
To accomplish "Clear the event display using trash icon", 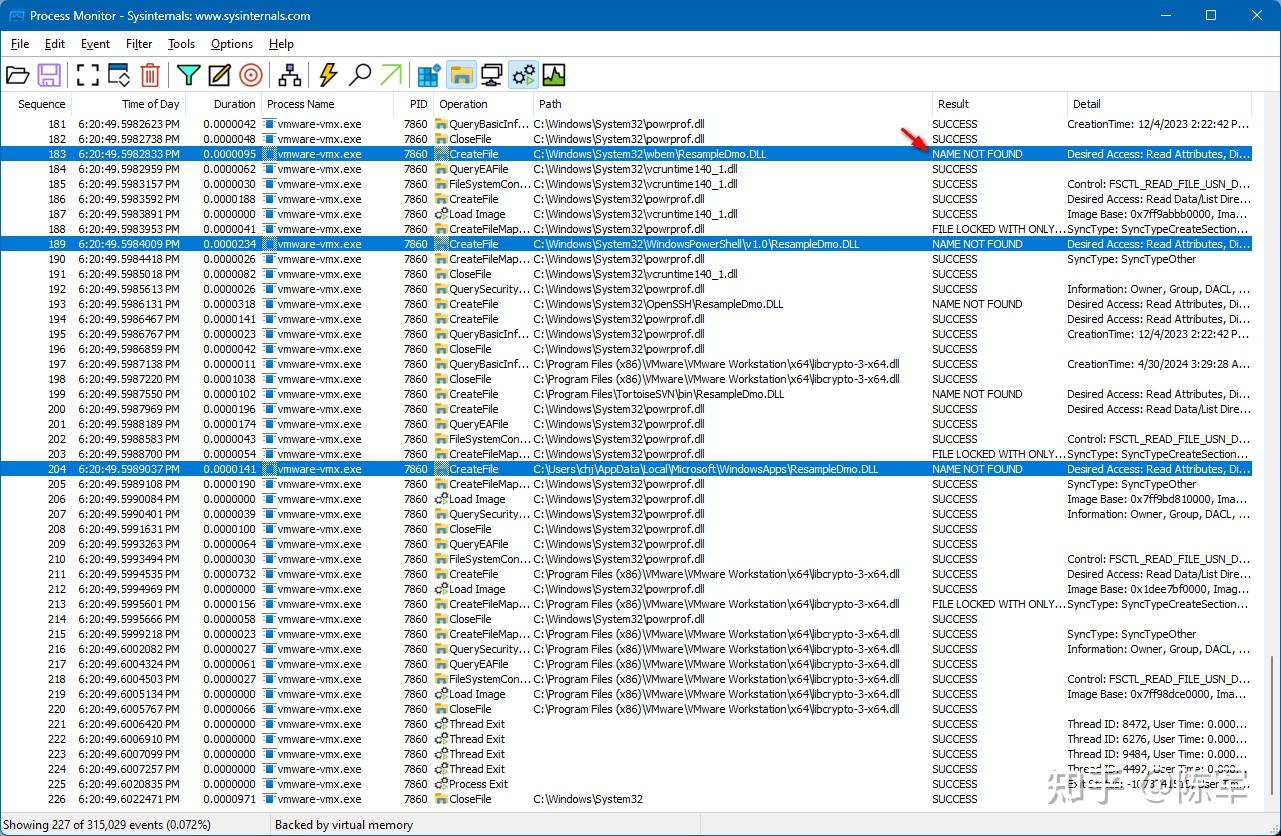I will [x=150, y=74].
